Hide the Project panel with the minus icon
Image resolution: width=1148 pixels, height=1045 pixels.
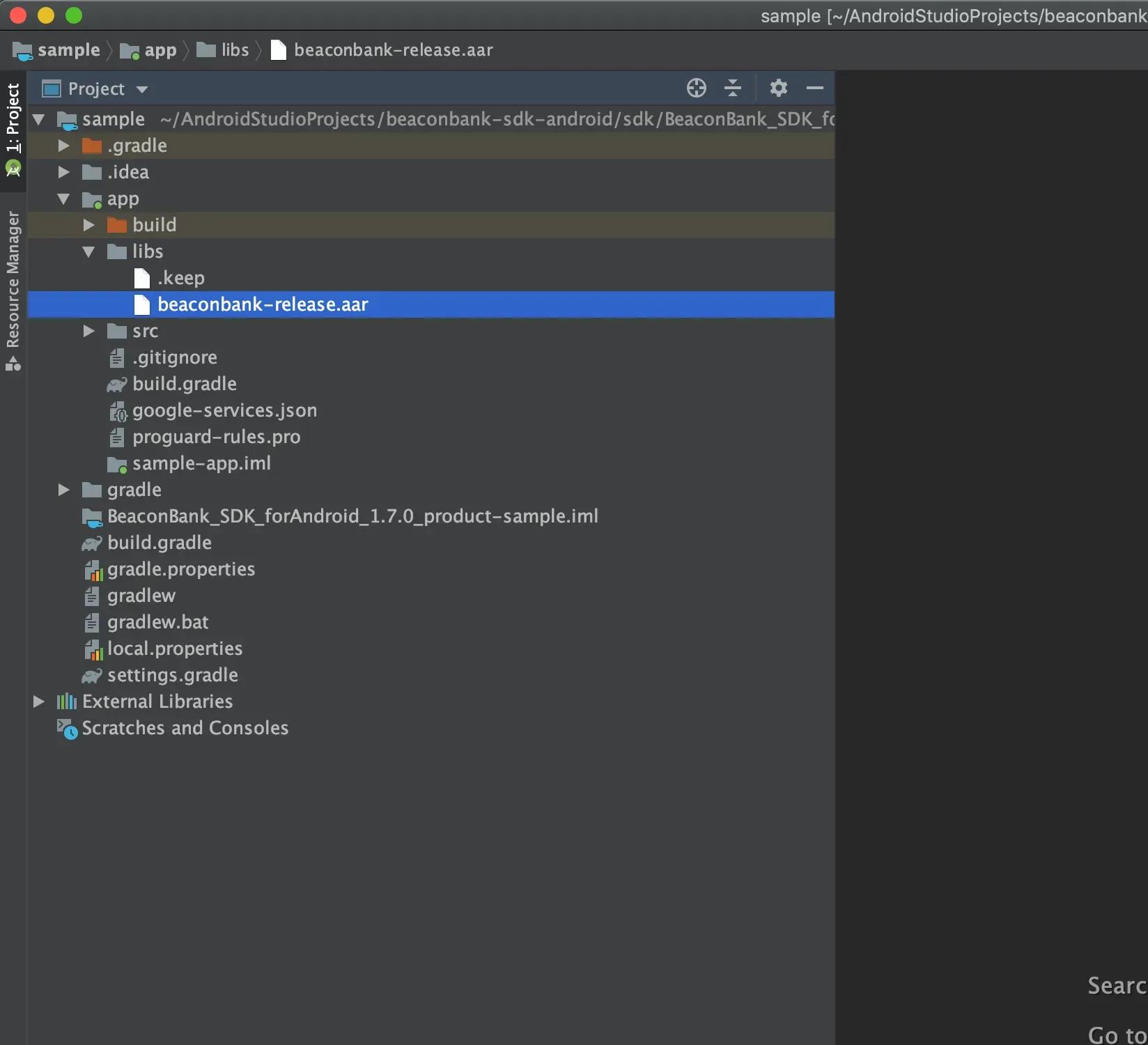814,88
